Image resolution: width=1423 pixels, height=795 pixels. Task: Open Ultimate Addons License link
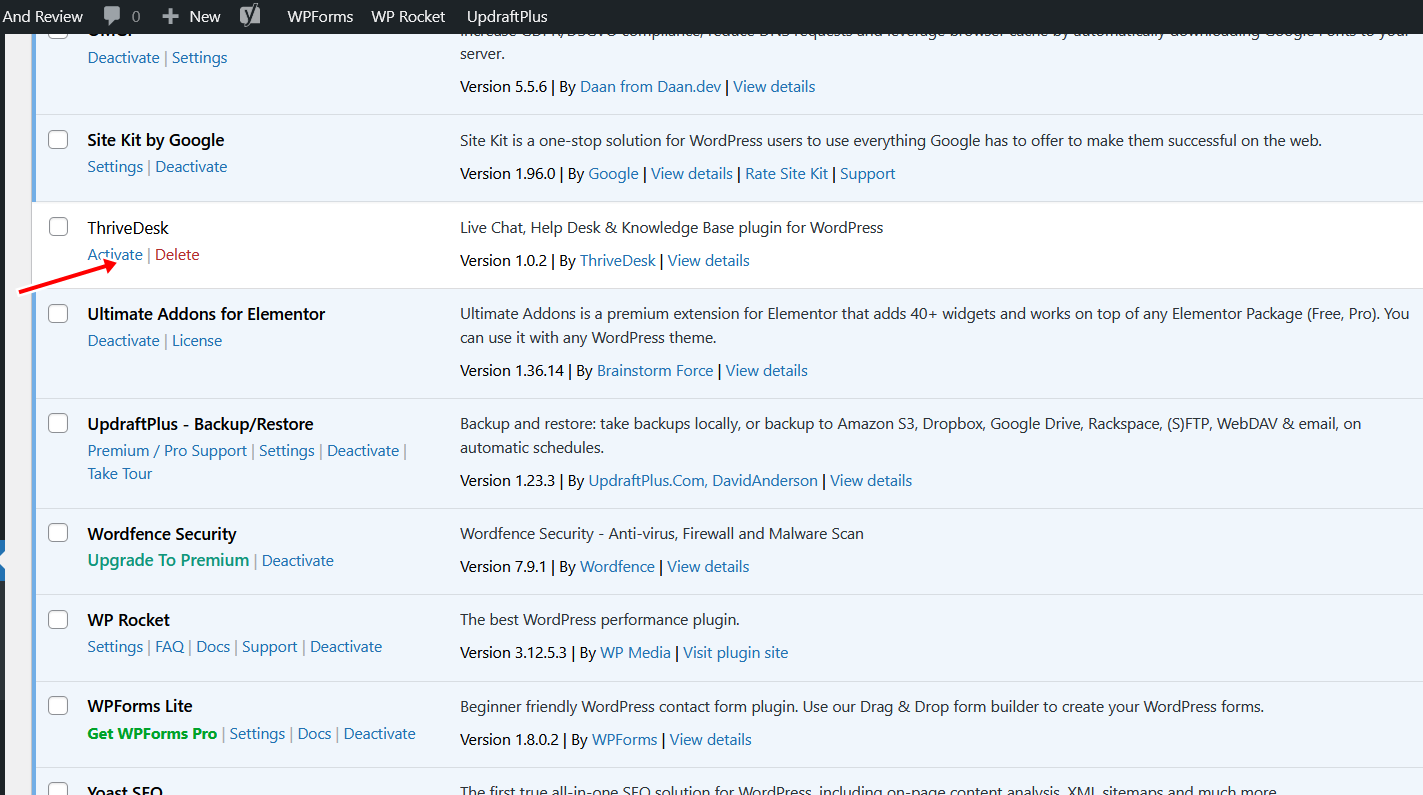coord(197,341)
